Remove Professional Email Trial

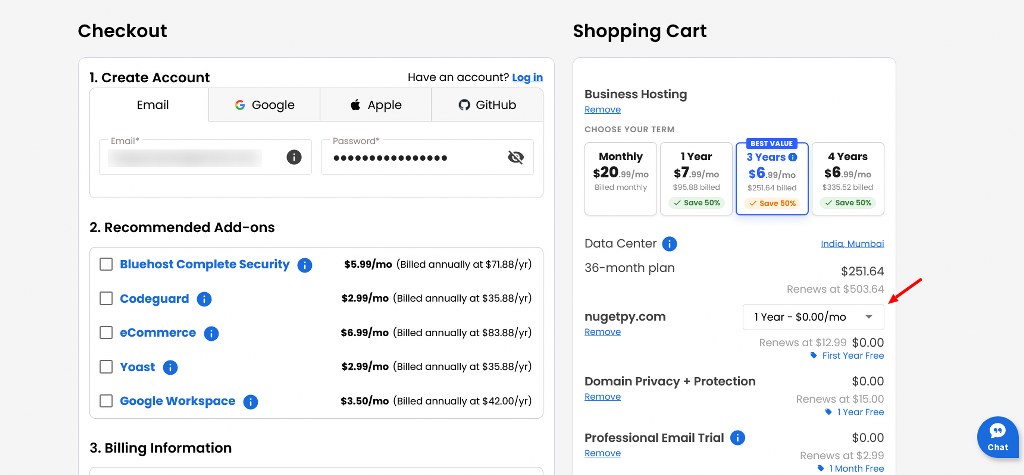point(602,453)
